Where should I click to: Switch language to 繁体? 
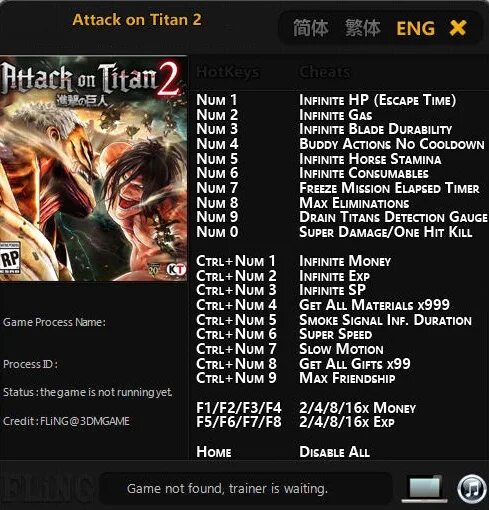363,28
